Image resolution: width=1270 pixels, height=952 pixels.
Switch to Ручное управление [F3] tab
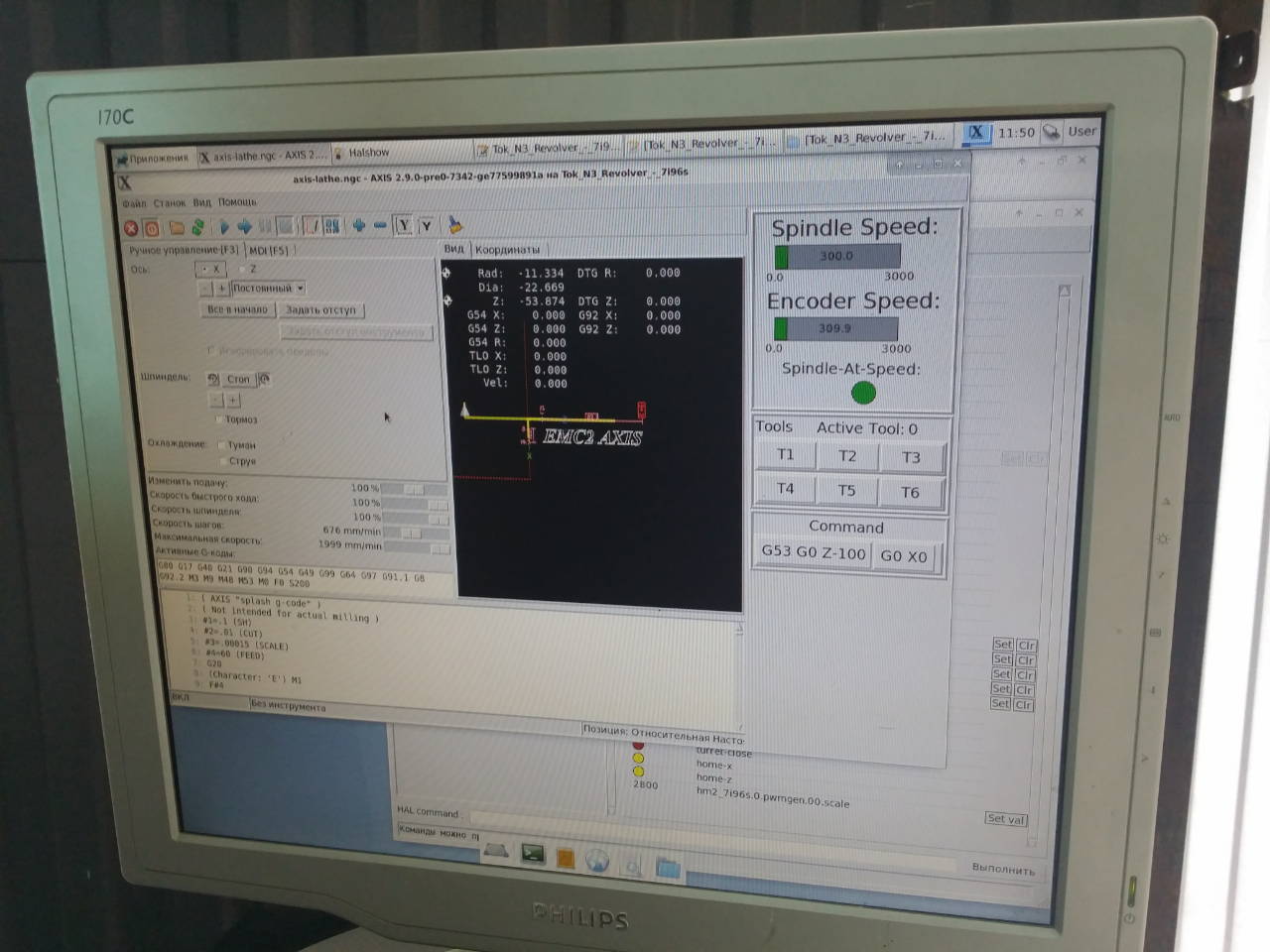[185, 250]
